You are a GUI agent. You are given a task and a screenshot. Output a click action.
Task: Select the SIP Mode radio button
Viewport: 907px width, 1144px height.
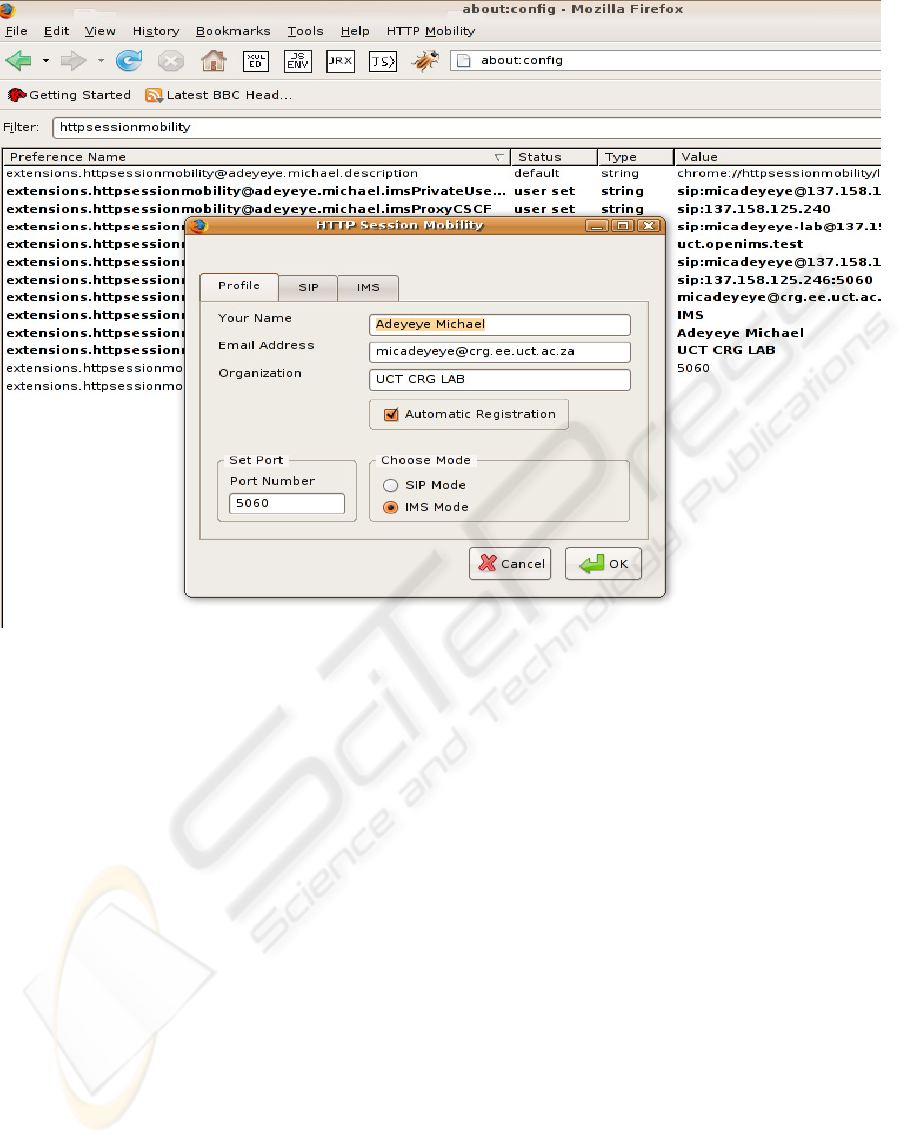pyautogui.click(x=391, y=485)
